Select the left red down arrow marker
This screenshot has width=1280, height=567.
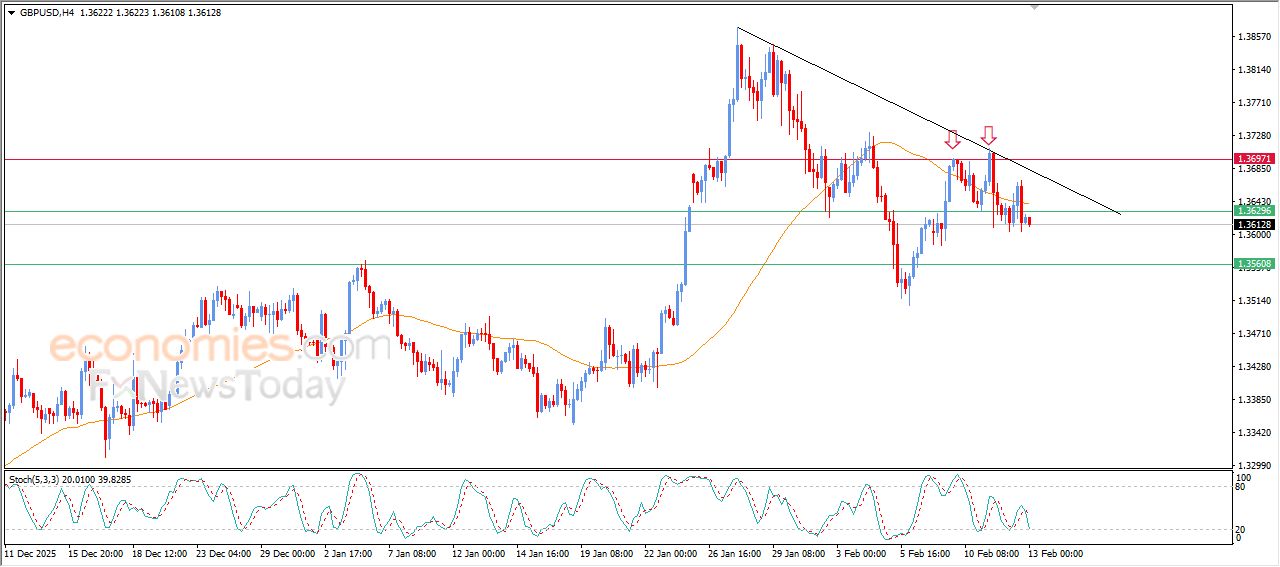pyautogui.click(x=953, y=140)
